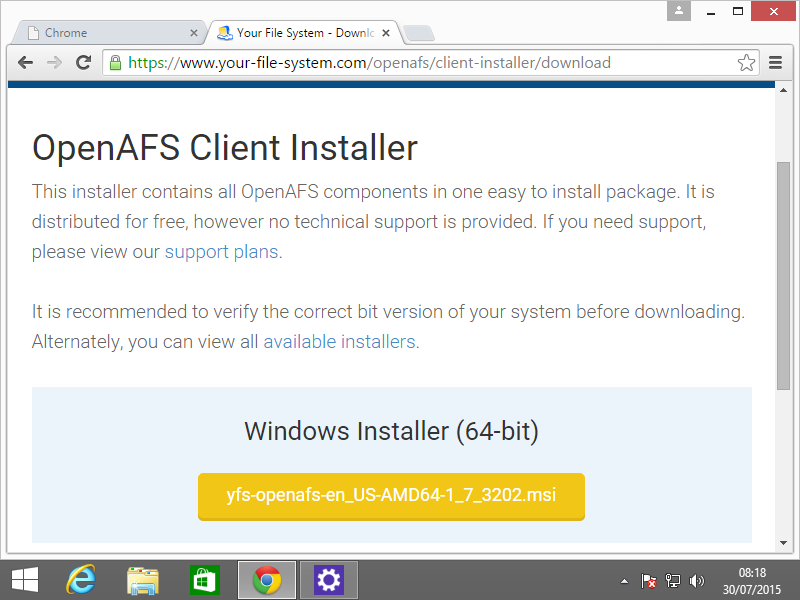Select the Your File System - Download tab
Screen dimensions: 800x600
(x=305, y=33)
